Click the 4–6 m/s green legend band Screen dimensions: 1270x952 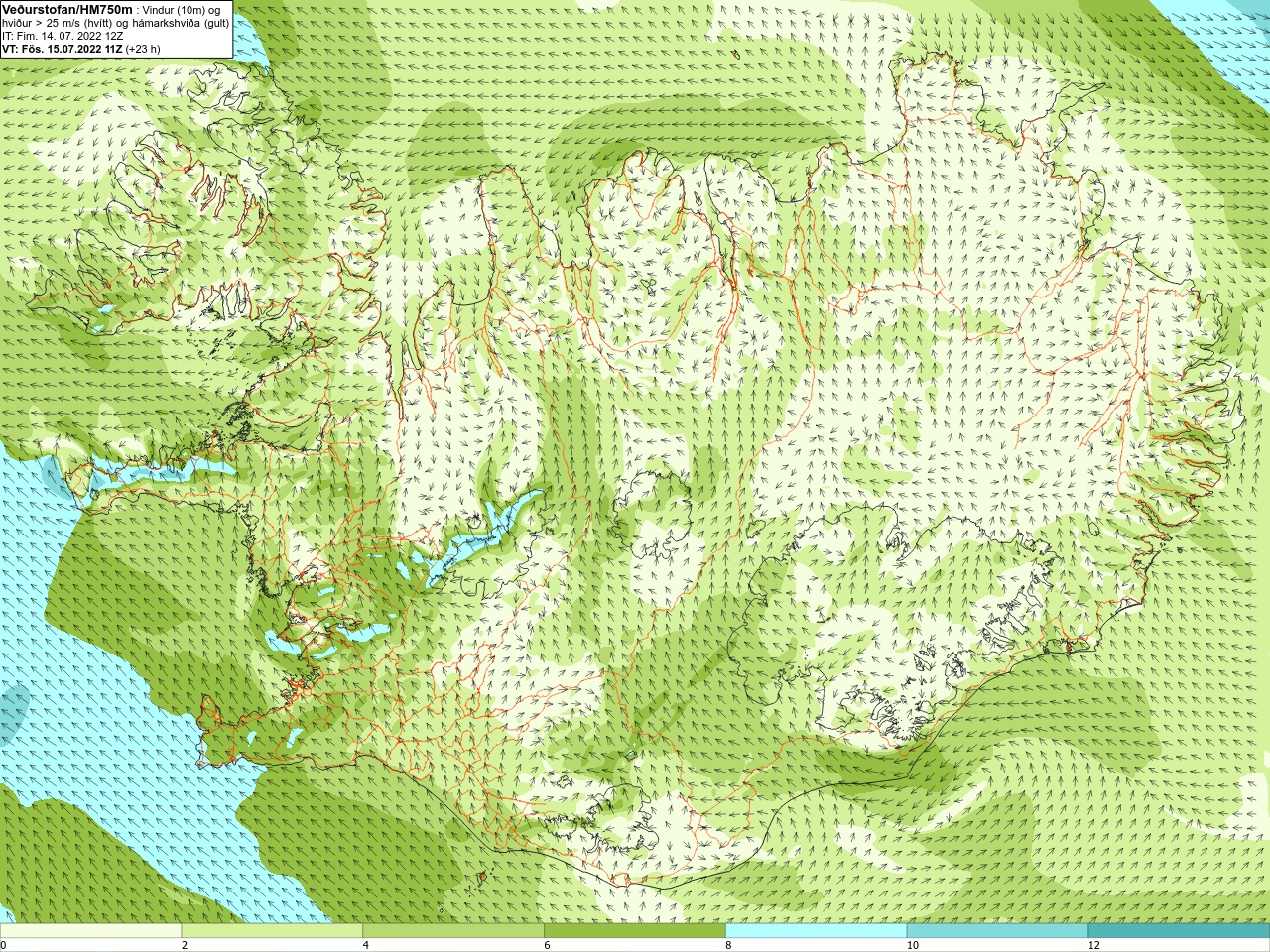click(x=453, y=931)
